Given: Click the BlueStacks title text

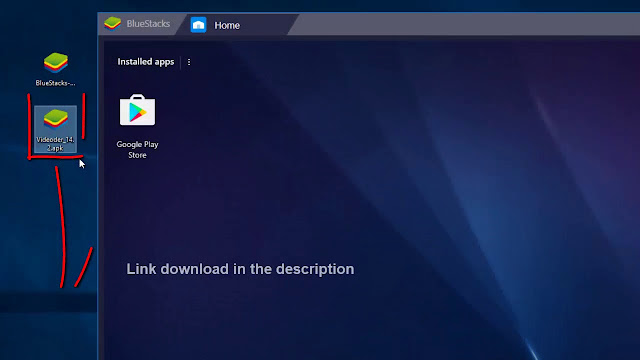Looking at the screenshot, I should [x=148, y=24].
